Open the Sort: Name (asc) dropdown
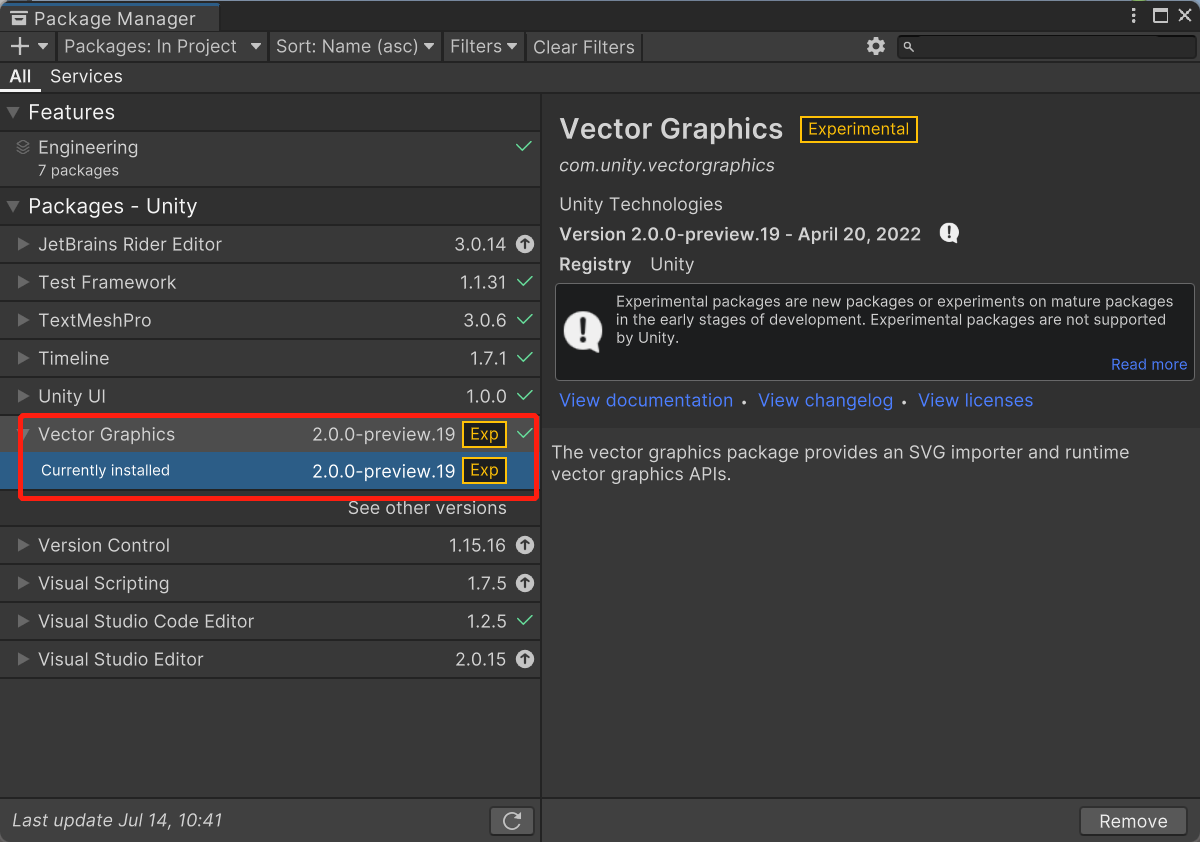 (x=354, y=46)
